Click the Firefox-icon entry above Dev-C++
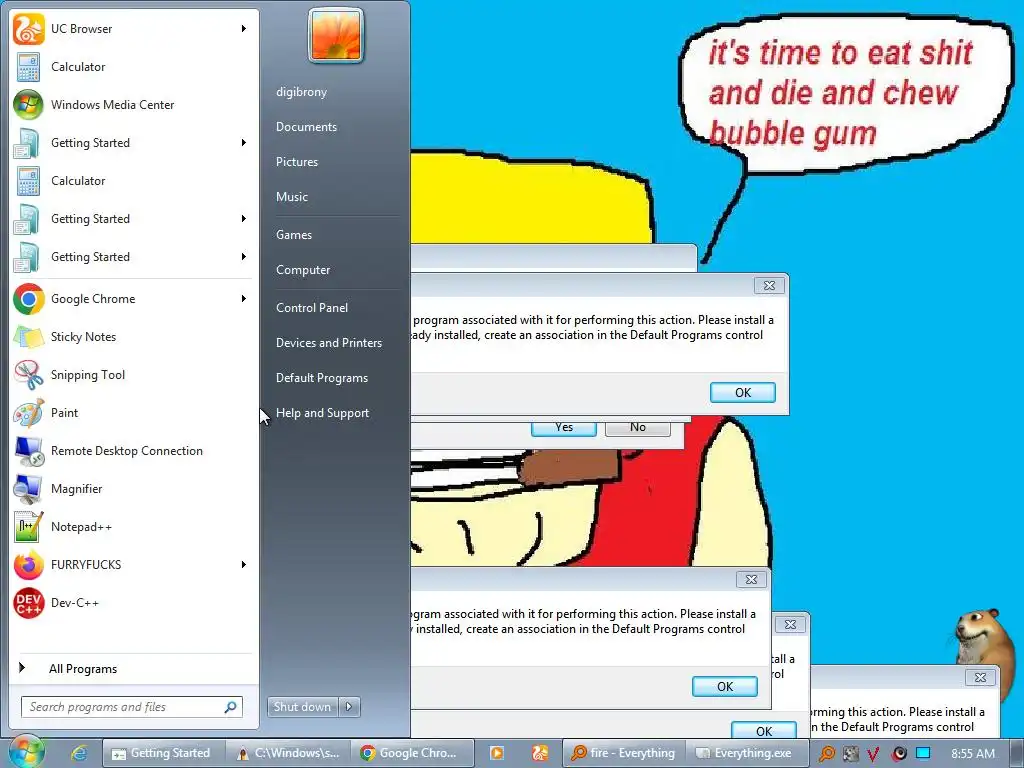This screenshot has height=768, width=1024. (x=134, y=564)
